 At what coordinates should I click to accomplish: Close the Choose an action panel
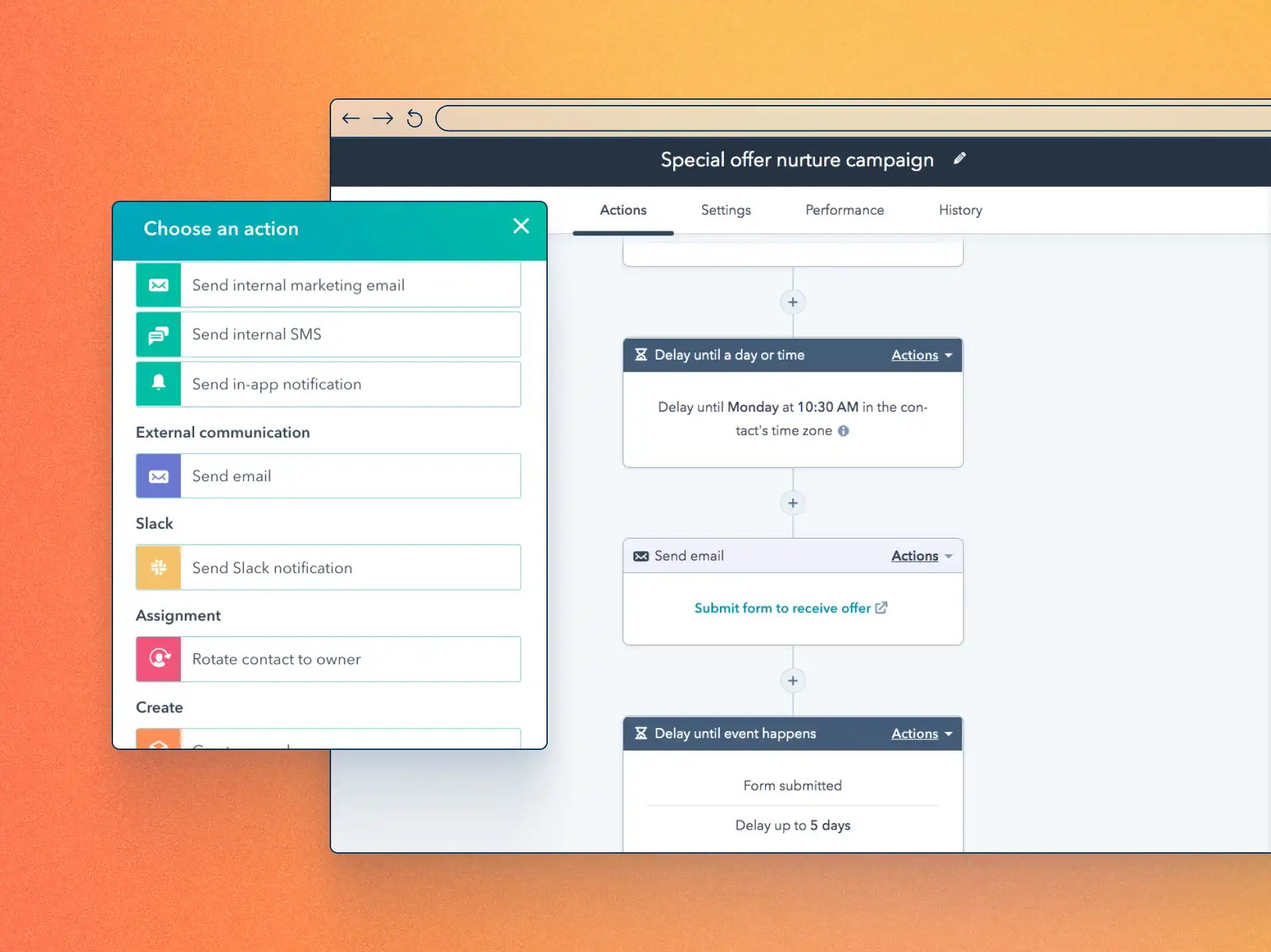pos(521,226)
